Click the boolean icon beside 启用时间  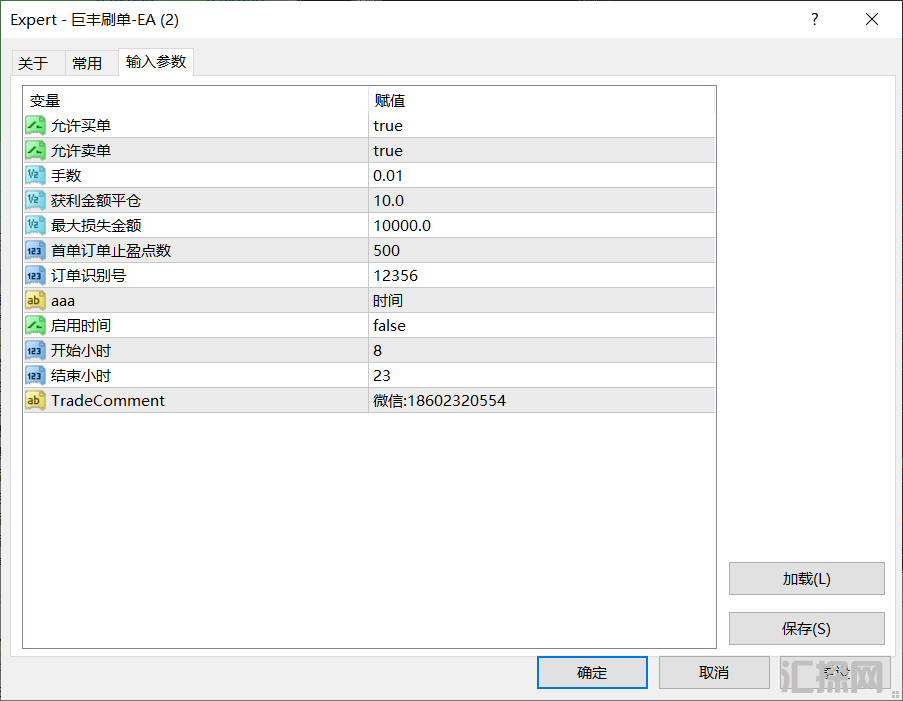(35, 325)
